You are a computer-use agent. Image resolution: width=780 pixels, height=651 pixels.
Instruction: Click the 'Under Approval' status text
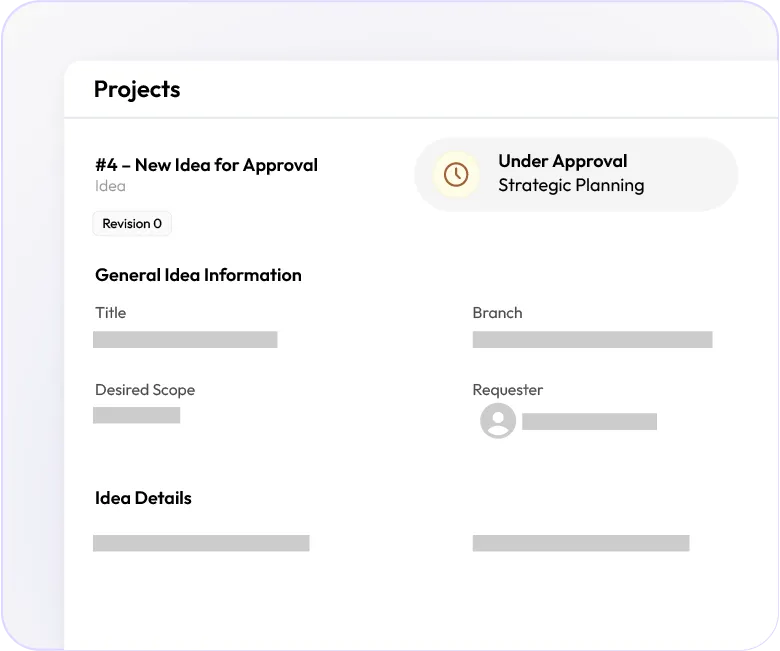click(x=562, y=161)
